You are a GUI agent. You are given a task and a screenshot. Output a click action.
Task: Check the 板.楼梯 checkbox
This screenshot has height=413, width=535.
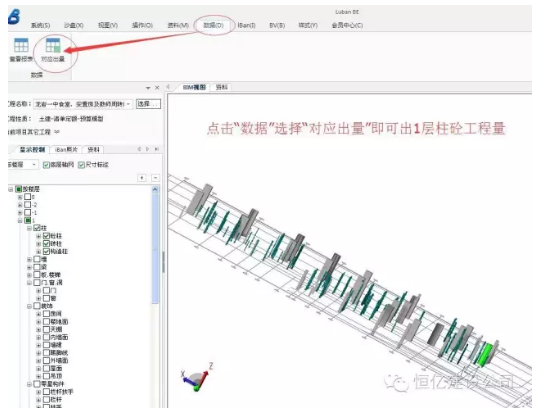pos(37,275)
